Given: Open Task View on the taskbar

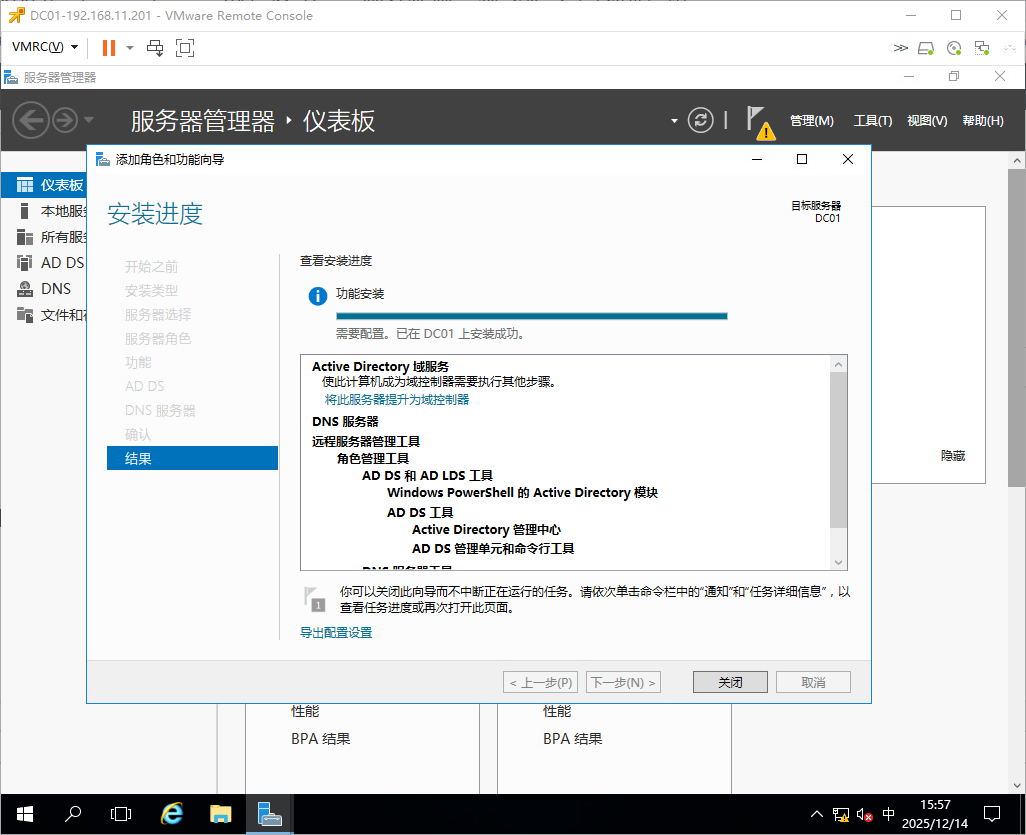Looking at the screenshot, I should click(121, 814).
